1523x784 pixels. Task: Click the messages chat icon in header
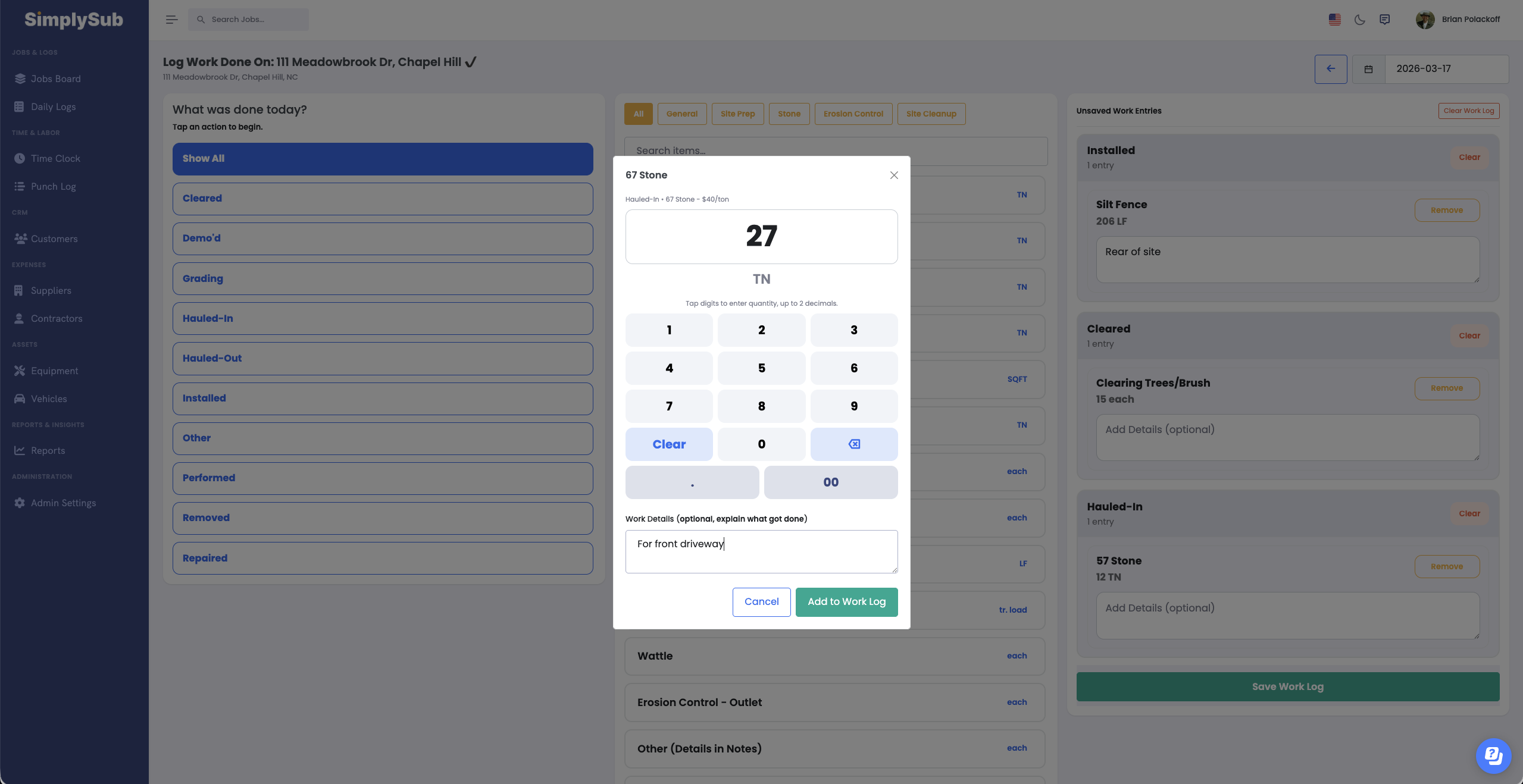(x=1384, y=20)
